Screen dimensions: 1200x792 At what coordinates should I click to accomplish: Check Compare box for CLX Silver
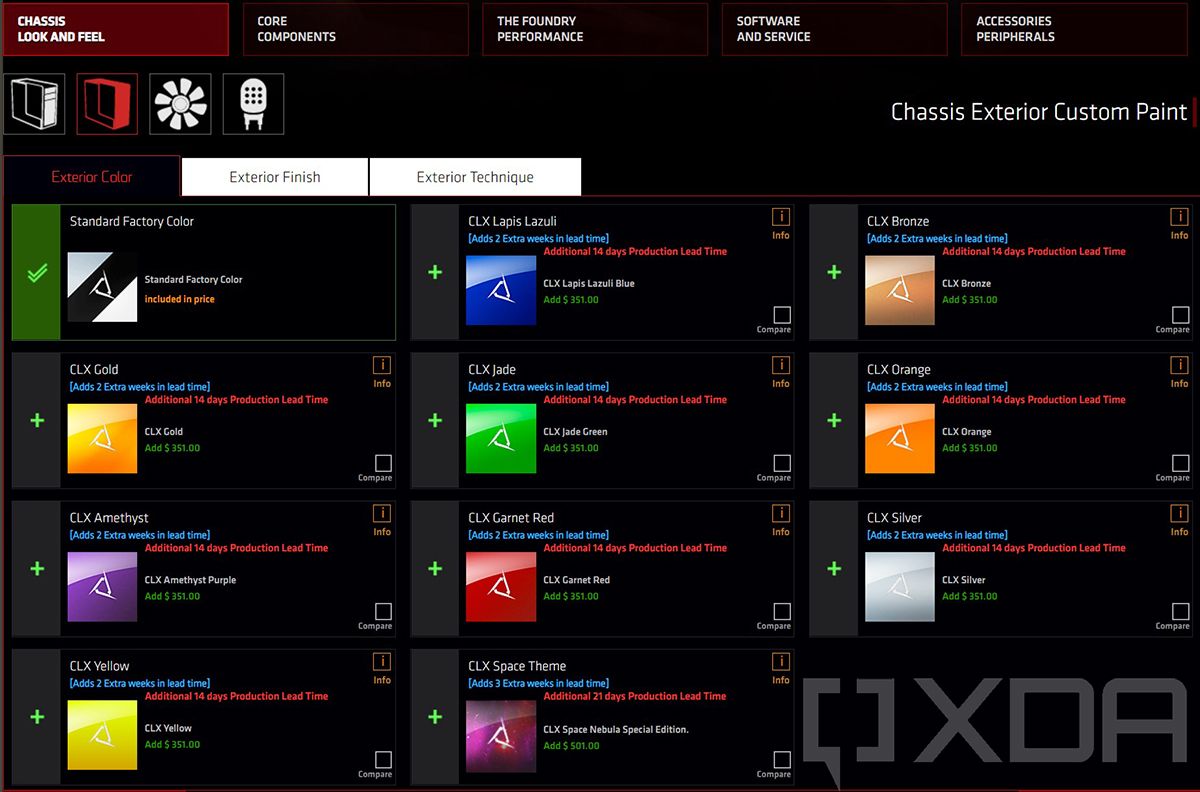pyautogui.click(x=1180, y=611)
